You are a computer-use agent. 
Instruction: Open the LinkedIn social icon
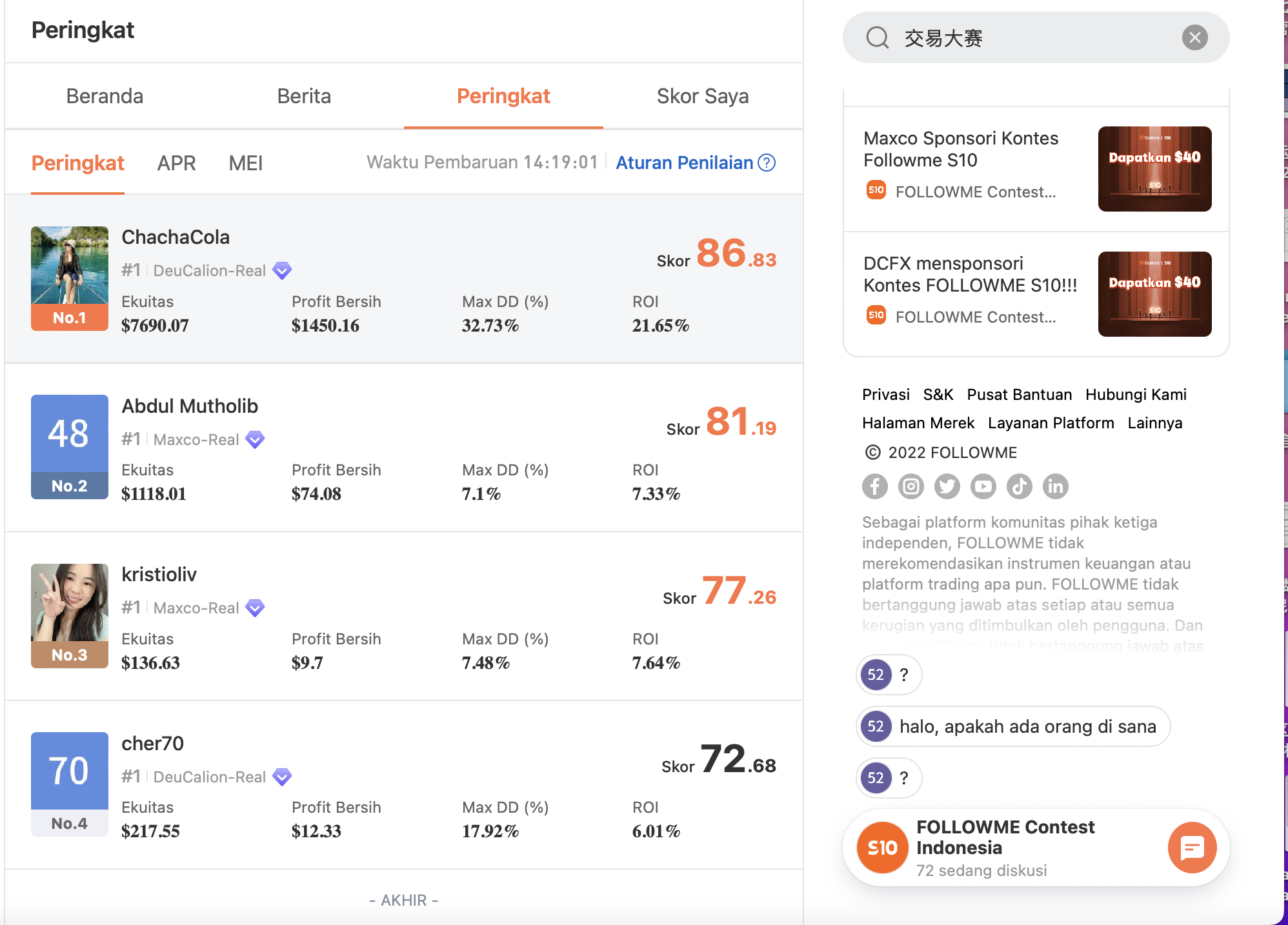coord(1056,486)
